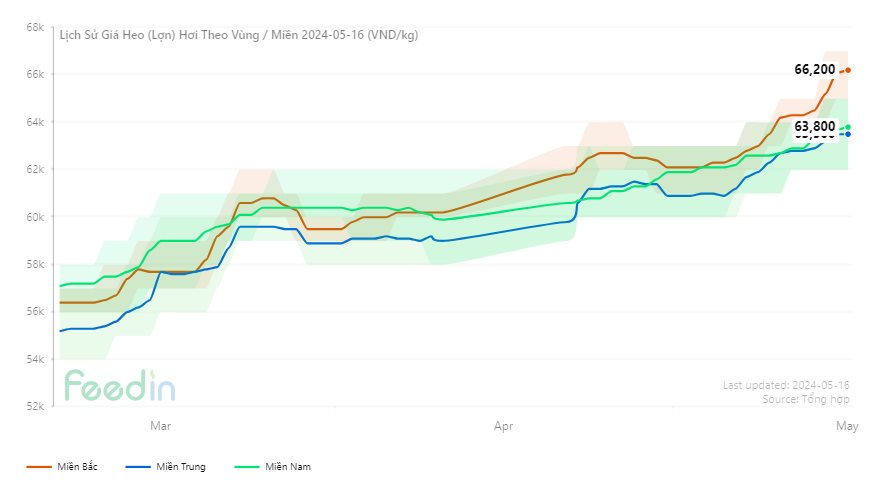Image resolution: width=883 pixels, height=494 pixels.
Task: Click the 63,800 data label
Action: [815, 127]
